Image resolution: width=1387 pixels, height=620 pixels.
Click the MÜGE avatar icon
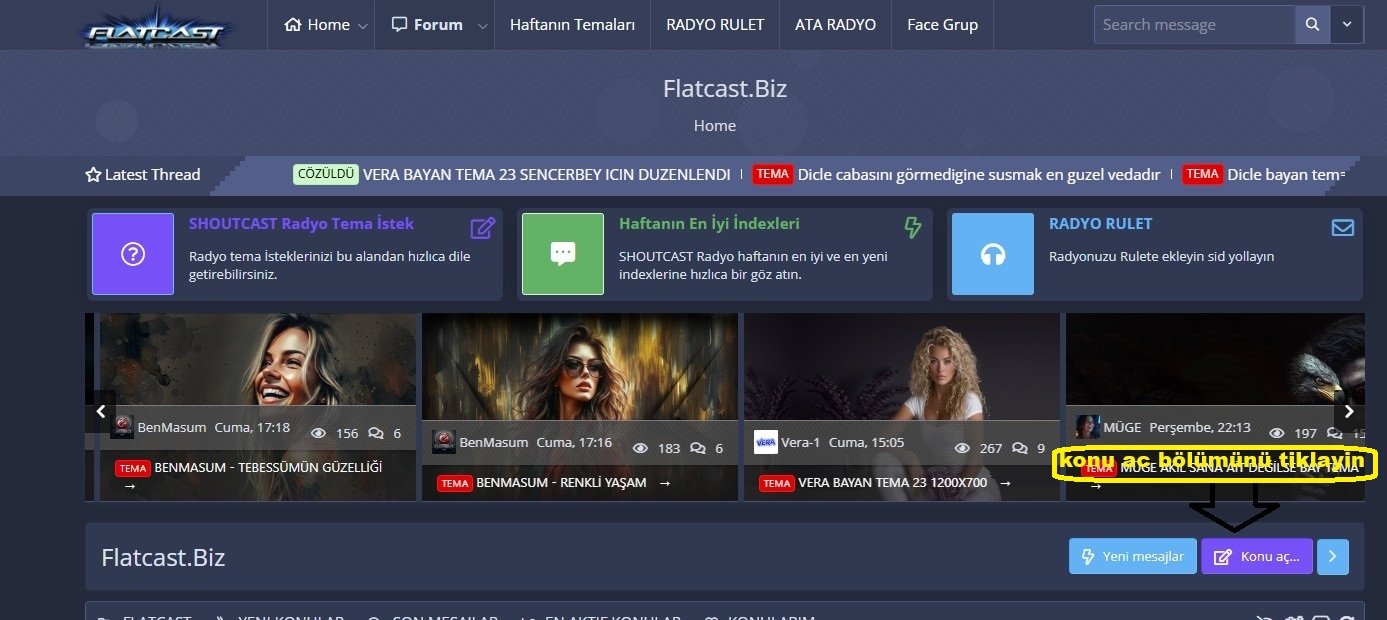(1088, 427)
